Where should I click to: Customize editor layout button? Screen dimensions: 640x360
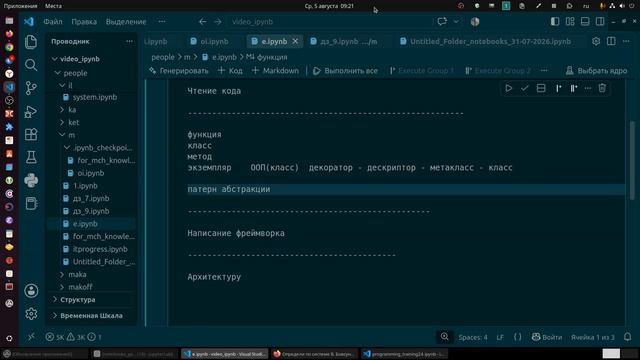tap(570, 22)
